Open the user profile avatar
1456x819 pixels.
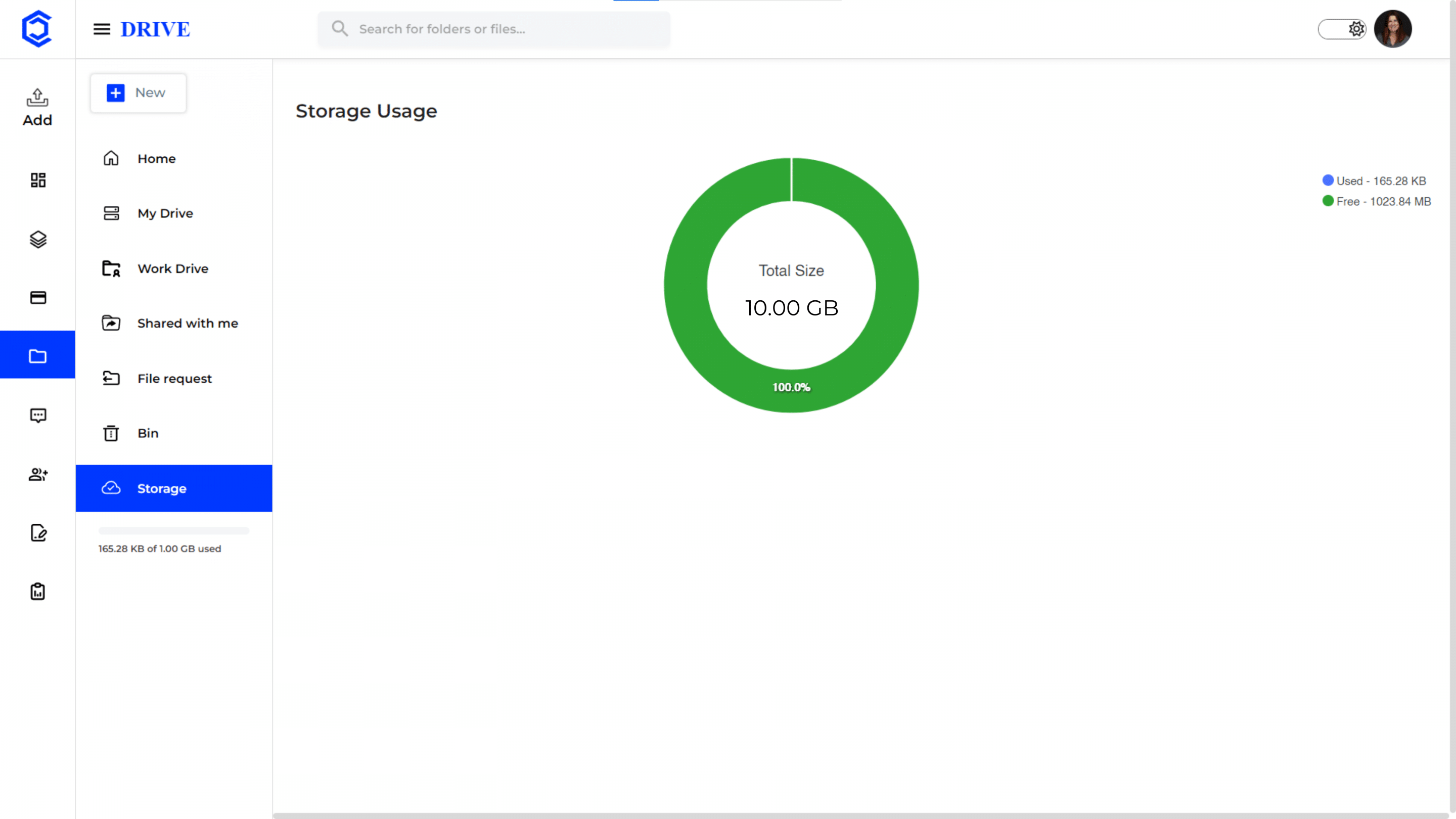pyautogui.click(x=1393, y=29)
